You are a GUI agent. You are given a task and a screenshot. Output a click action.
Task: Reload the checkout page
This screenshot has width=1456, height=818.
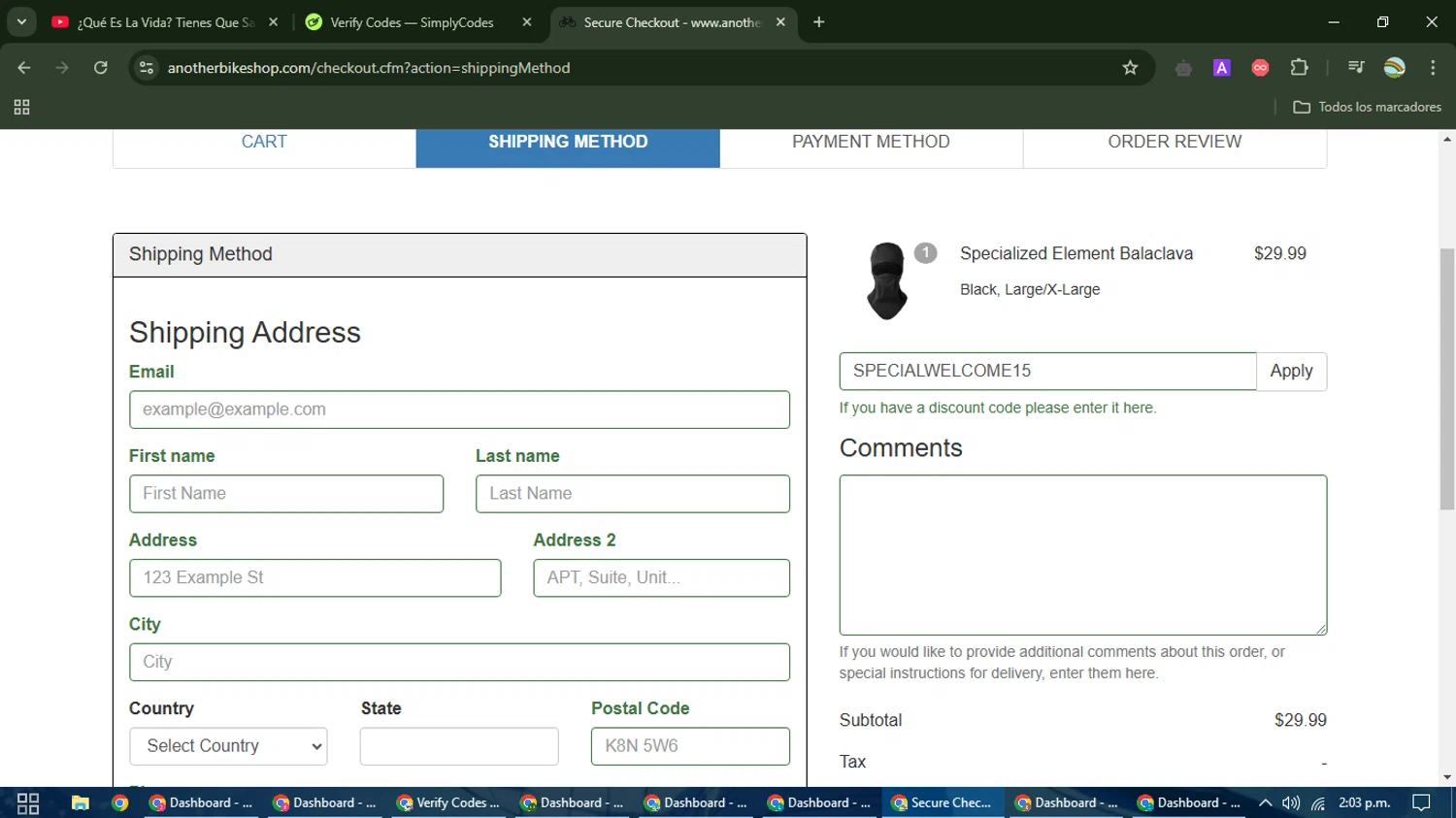coord(101,68)
